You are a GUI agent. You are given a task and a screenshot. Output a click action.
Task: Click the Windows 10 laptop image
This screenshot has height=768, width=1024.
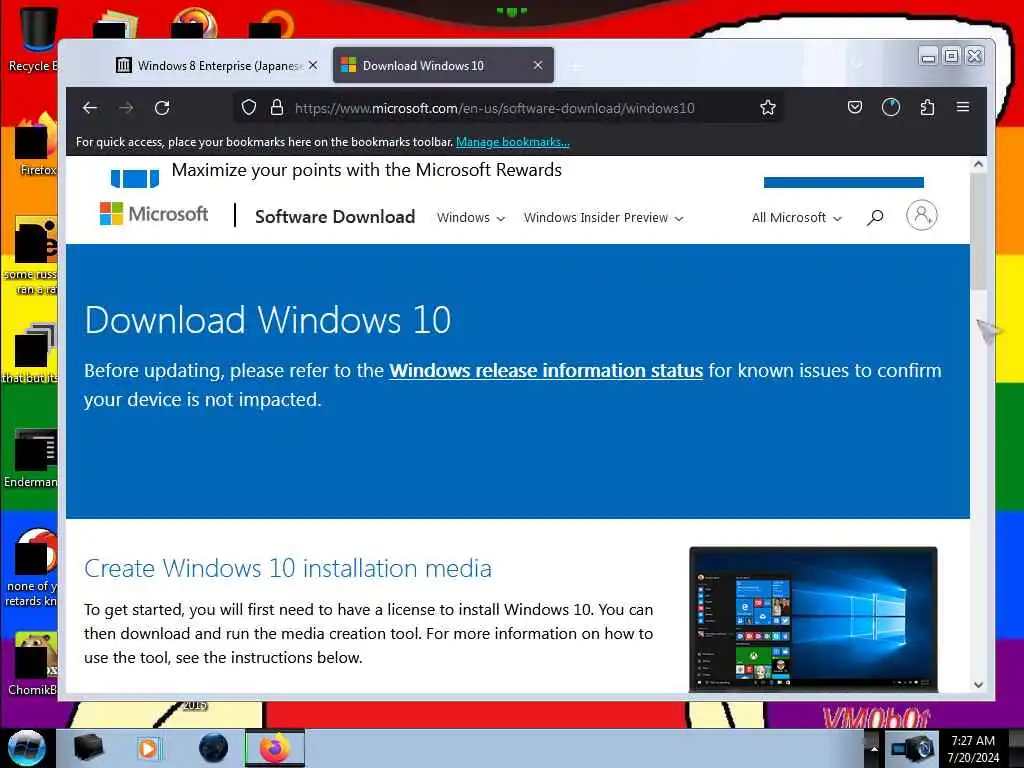tap(813, 619)
